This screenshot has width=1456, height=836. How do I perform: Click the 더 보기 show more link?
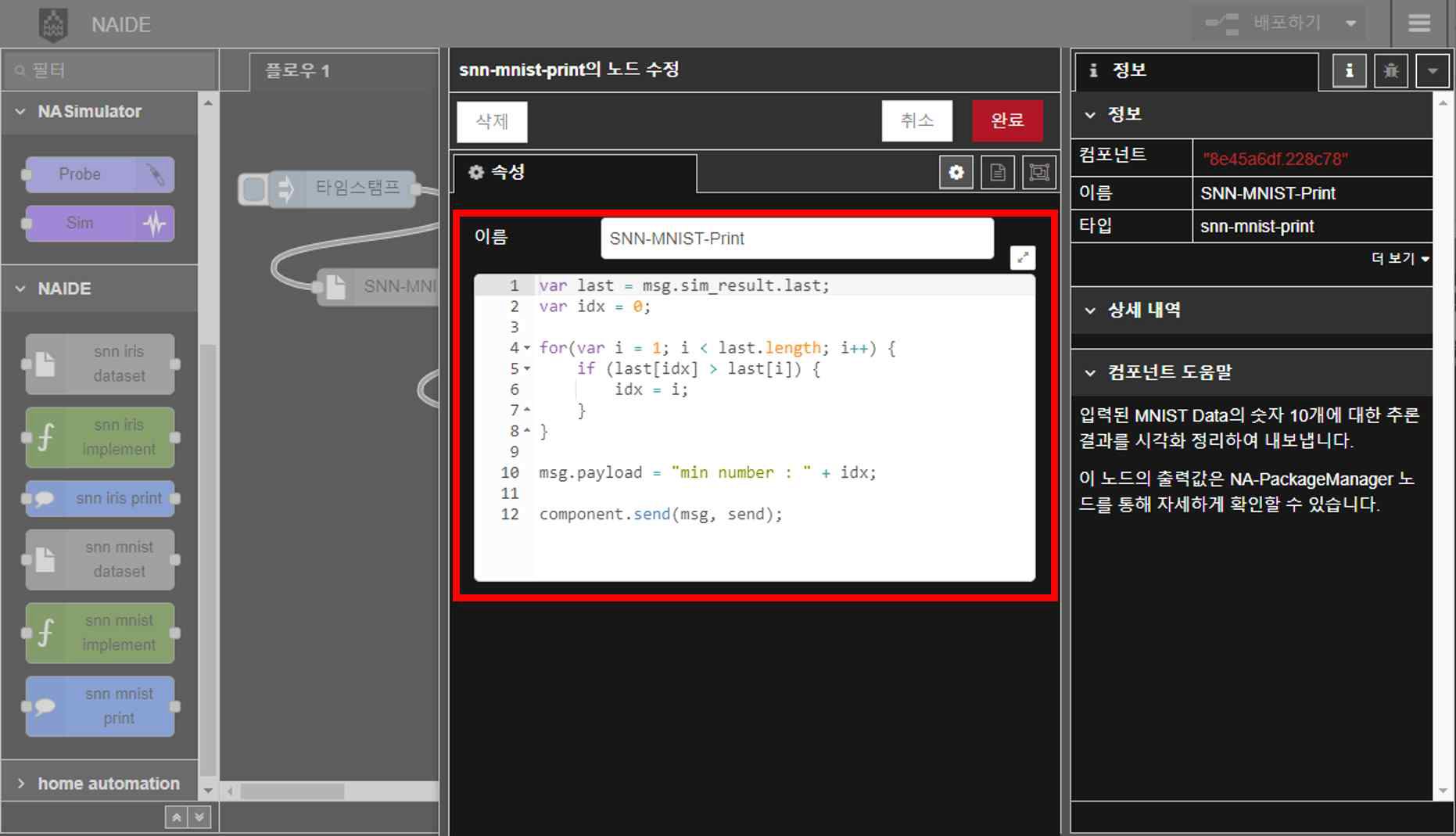pyautogui.click(x=1400, y=258)
